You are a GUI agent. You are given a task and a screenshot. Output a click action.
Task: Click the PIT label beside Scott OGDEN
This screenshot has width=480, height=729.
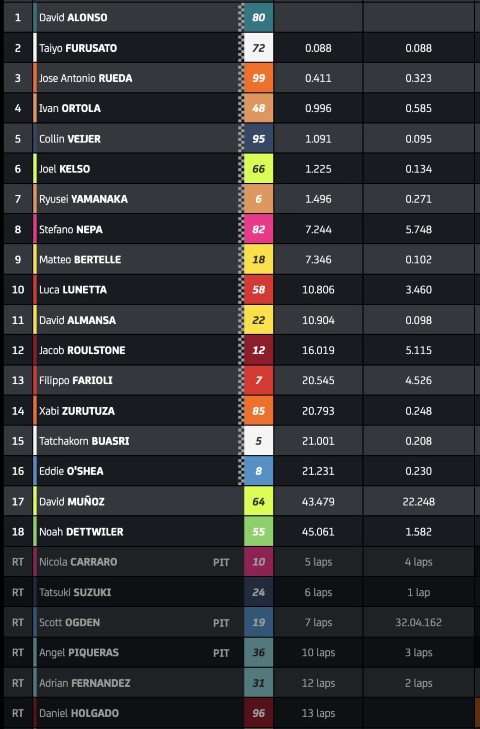tap(221, 623)
